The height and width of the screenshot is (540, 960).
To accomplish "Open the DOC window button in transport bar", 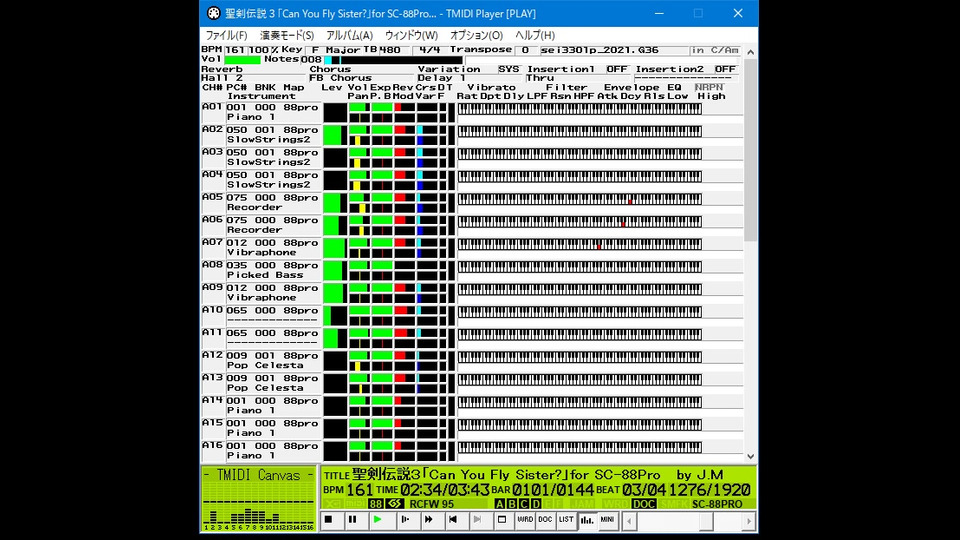I will [545, 520].
